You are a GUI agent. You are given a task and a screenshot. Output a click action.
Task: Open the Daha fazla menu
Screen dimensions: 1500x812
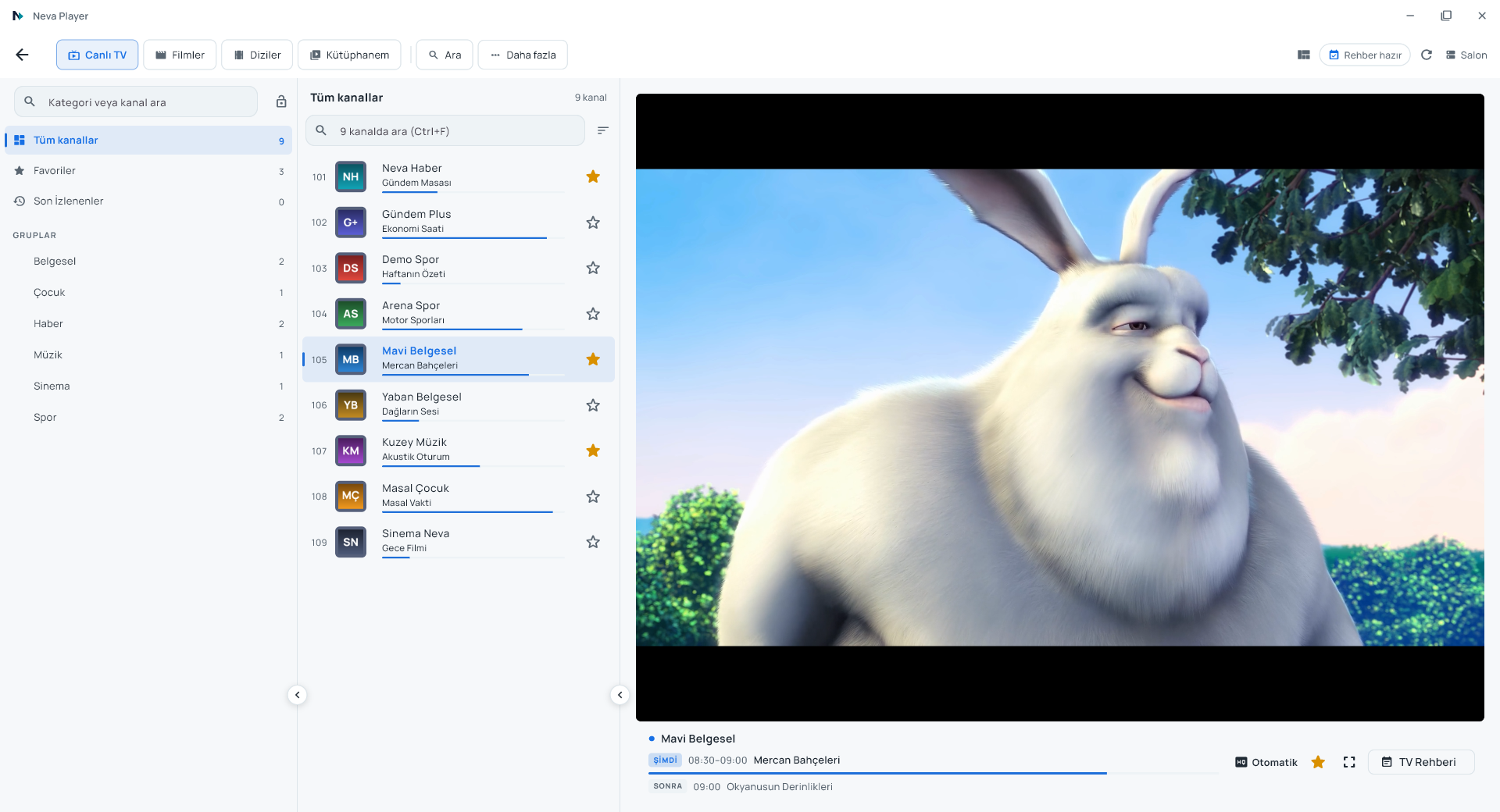(x=523, y=55)
